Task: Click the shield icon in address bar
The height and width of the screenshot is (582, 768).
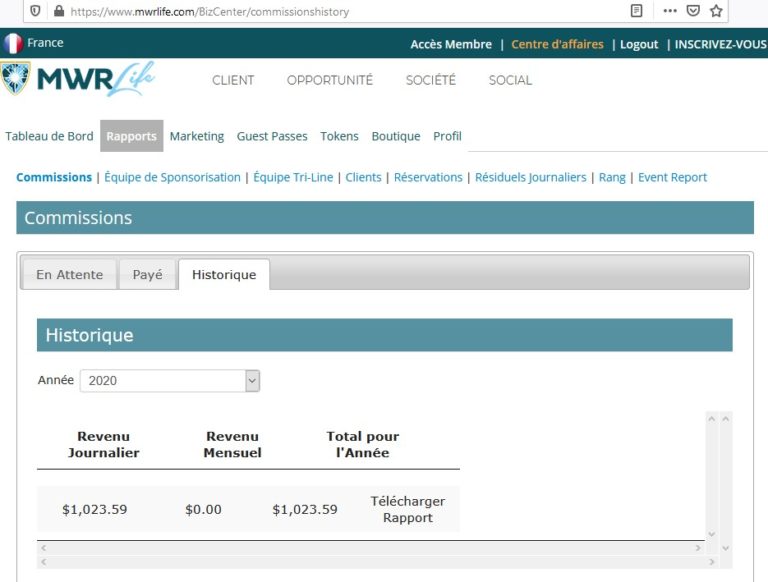Action: click(36, 11)
